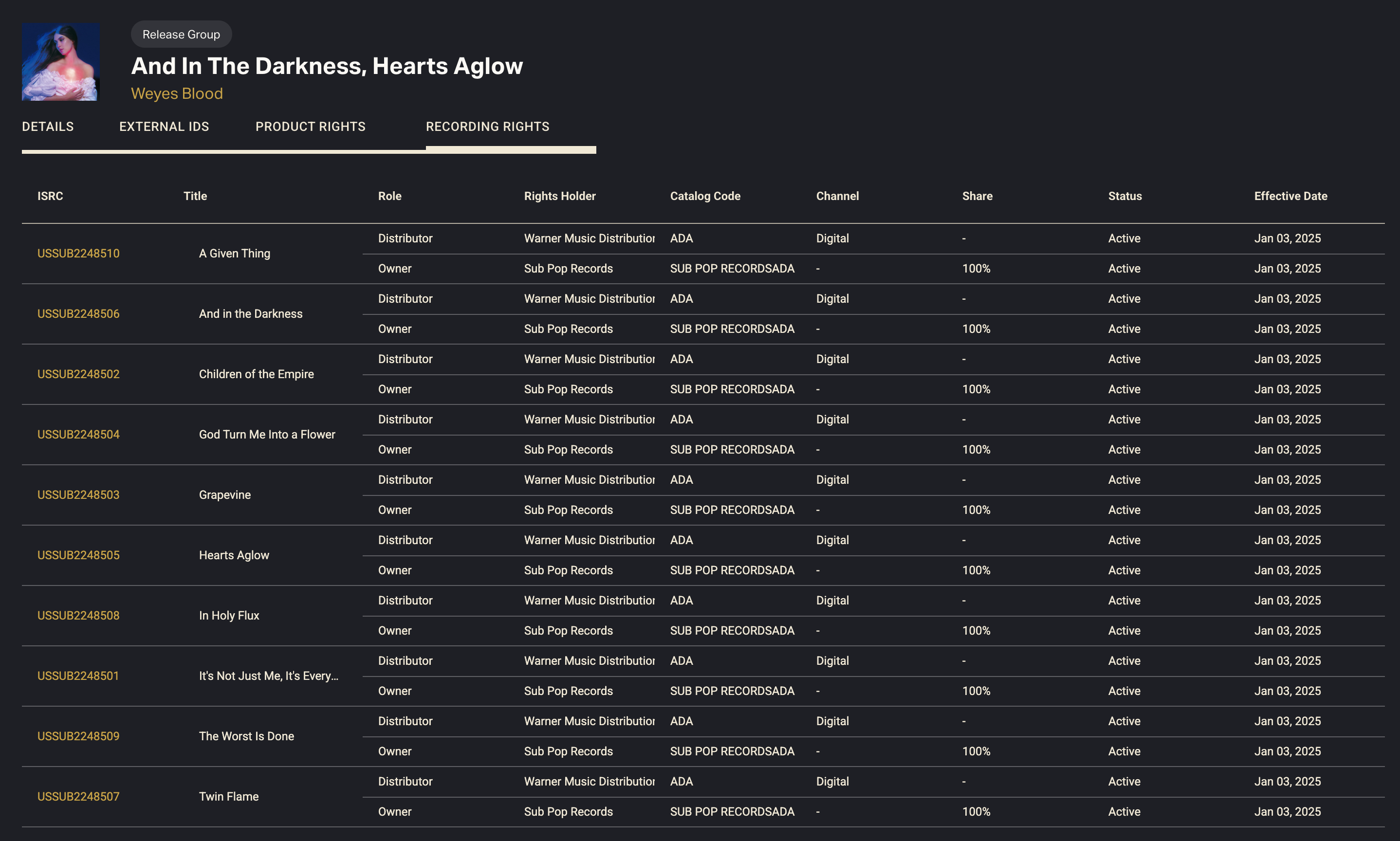Open ISRC link USSUB2248503
Image resolution: width=1400 pixels, height=841 pixels.
[x=78, y=495]
